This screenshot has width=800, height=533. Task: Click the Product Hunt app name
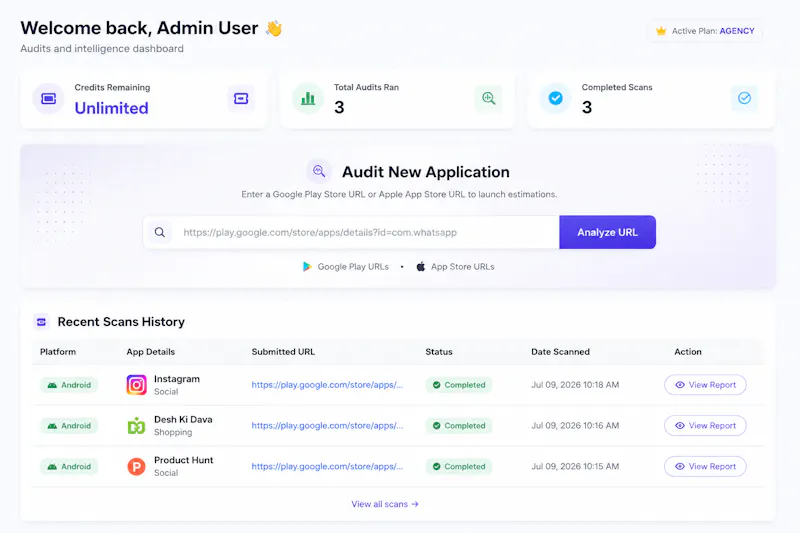(184, 460)
